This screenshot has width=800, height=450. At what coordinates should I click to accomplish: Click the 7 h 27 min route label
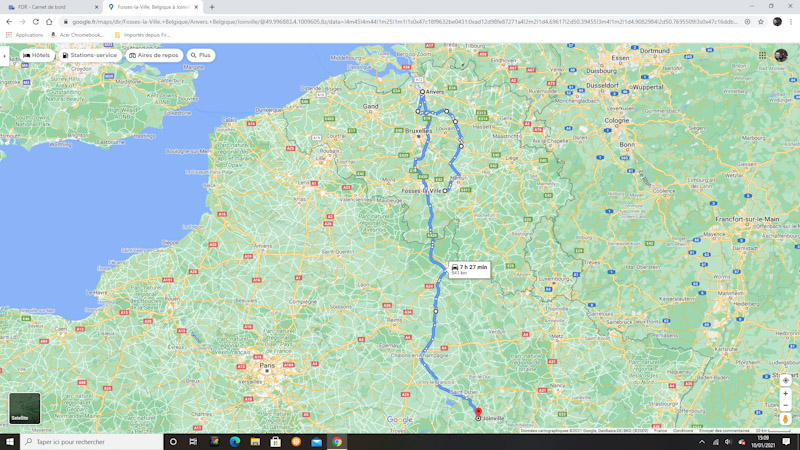coord(469,269)
